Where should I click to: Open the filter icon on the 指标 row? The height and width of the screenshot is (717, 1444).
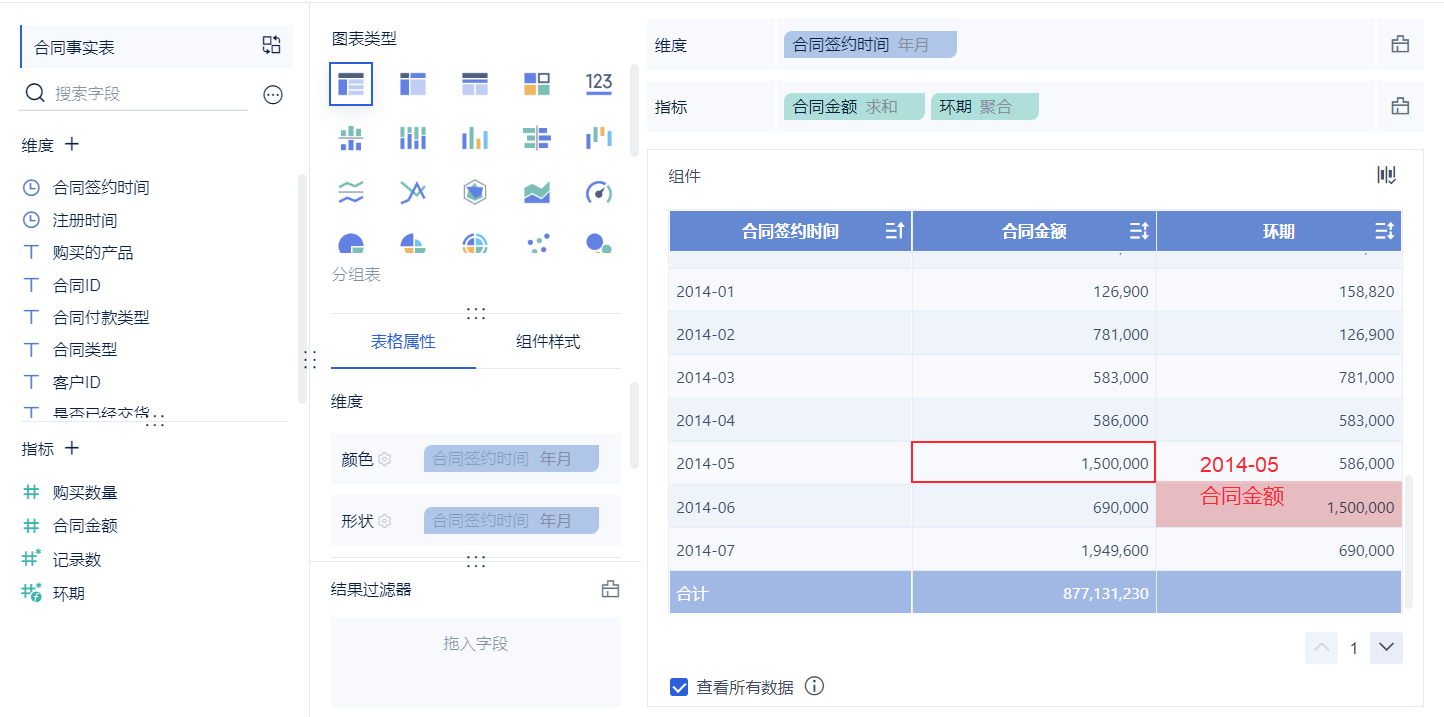[x=1400, y=106]
